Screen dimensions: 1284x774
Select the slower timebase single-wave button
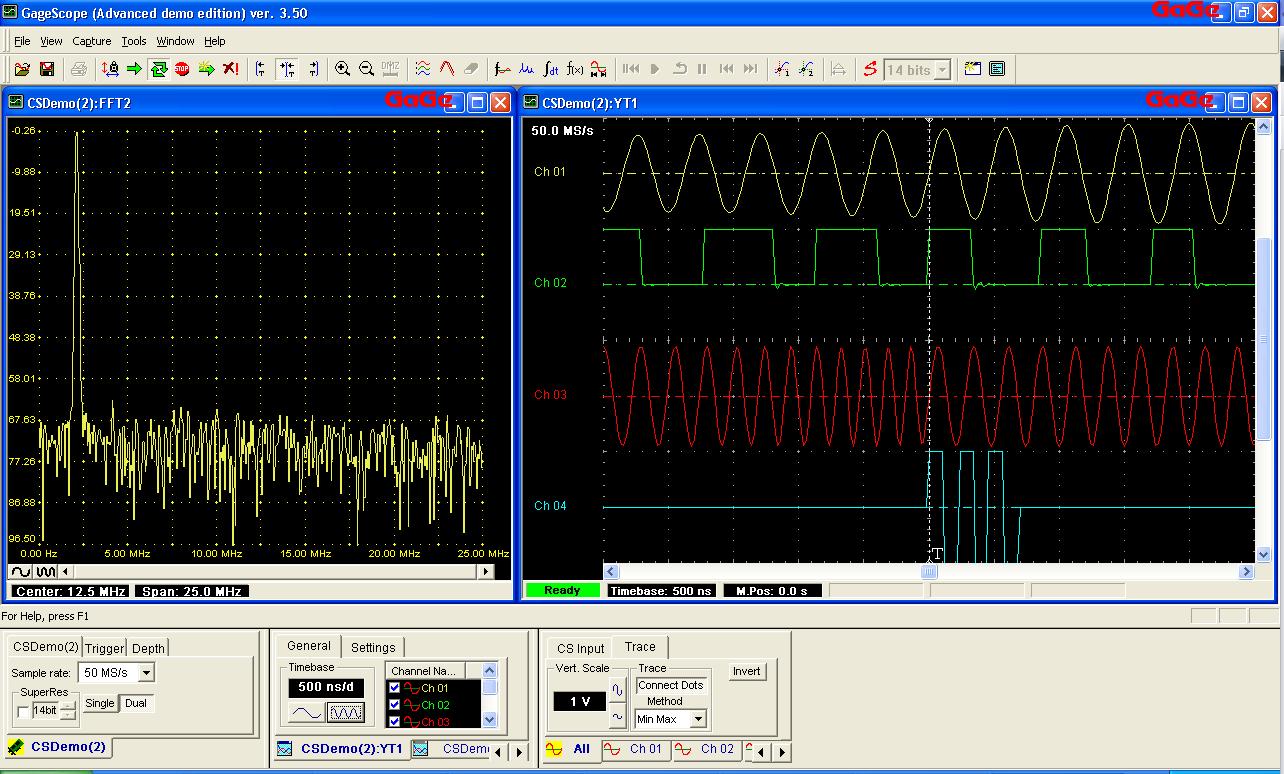307,713
